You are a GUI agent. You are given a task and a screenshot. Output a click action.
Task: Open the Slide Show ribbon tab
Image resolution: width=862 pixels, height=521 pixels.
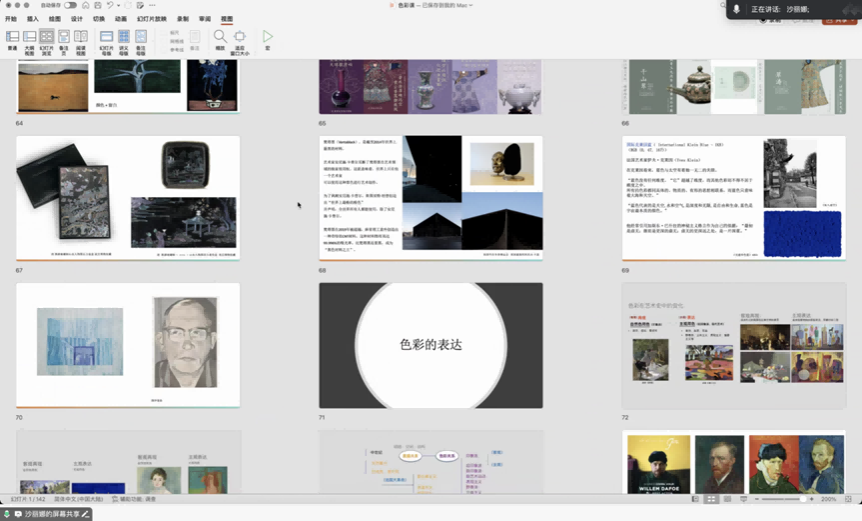[152, 19]
